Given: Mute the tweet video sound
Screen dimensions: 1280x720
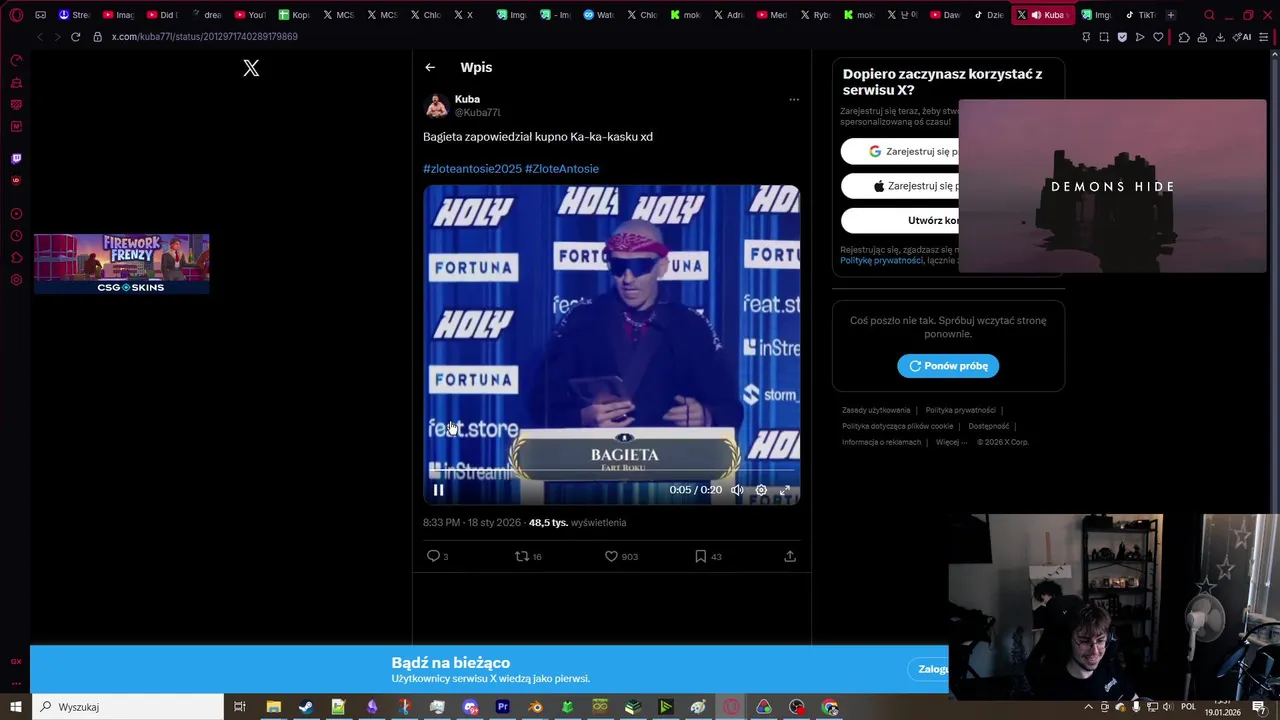Looking at the screenshot, I should [x=737, y=490].
